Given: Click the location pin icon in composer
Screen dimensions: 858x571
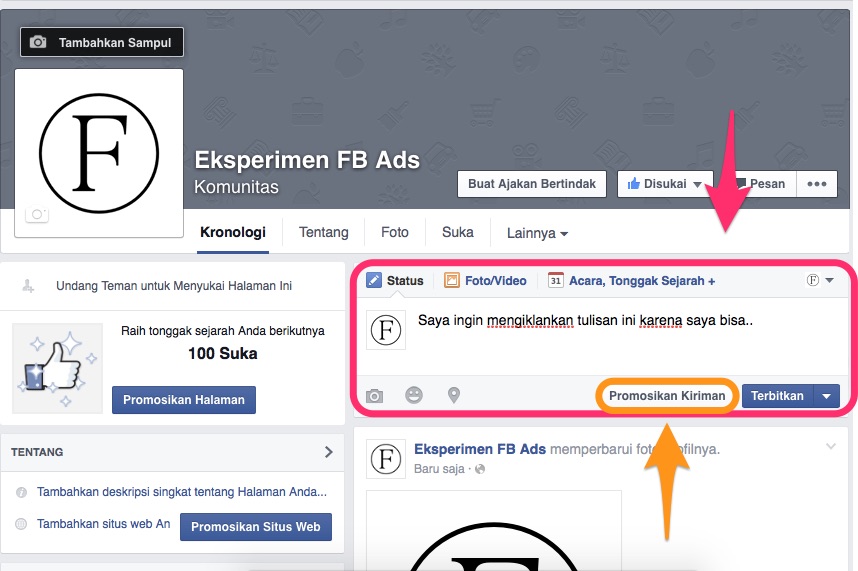Looking at the screenshot, I should (x=454, y=395).
